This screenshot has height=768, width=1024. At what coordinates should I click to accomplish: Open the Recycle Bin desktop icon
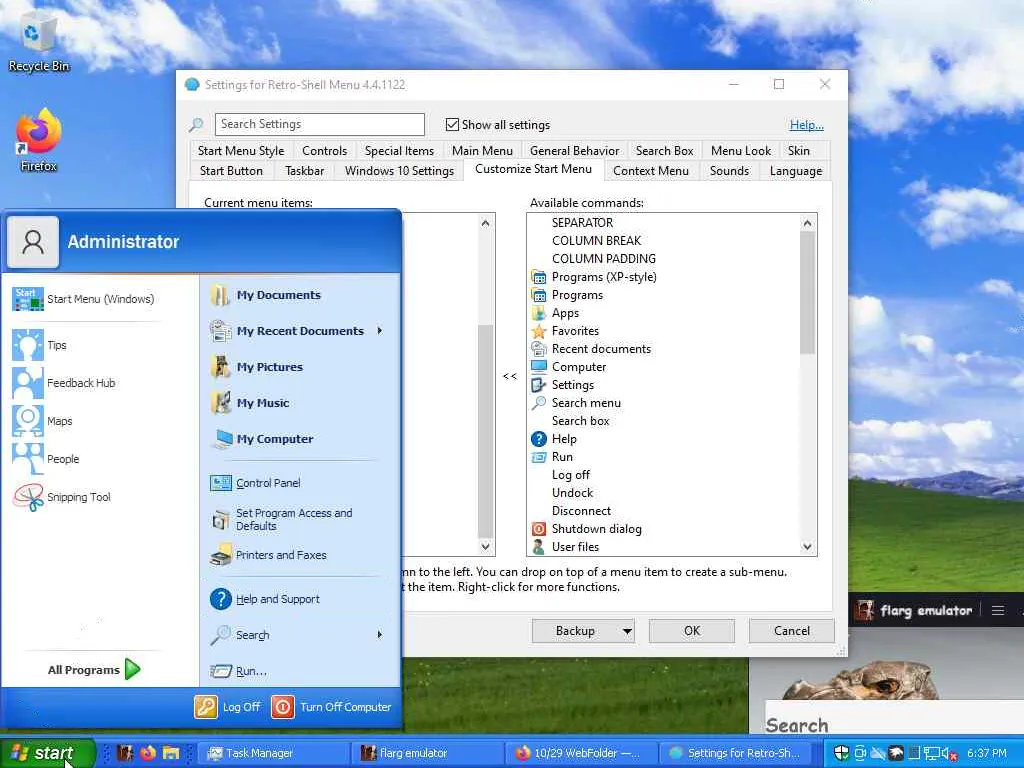tap(39, 42)
